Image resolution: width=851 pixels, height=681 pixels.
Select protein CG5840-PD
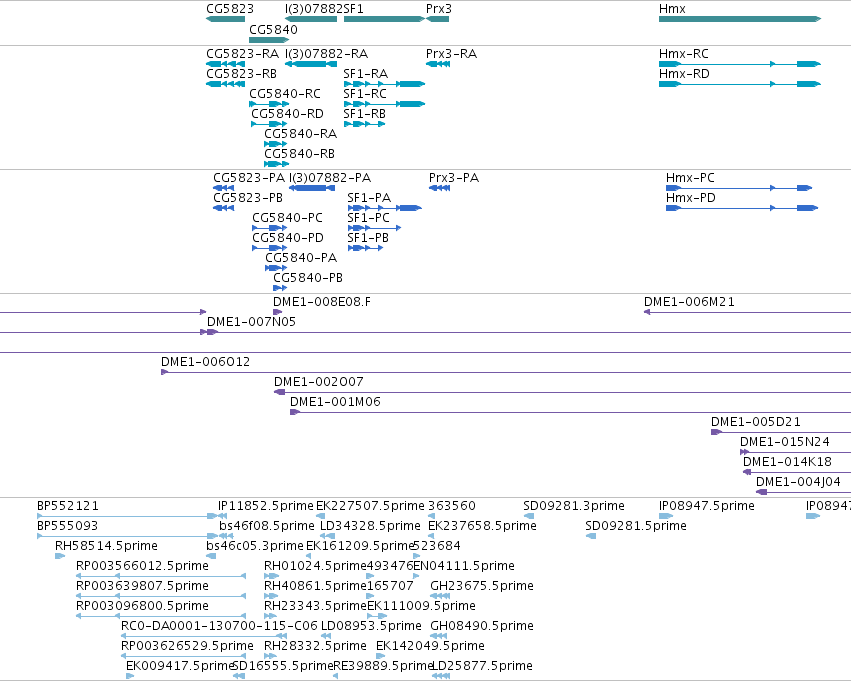[270, 248]
